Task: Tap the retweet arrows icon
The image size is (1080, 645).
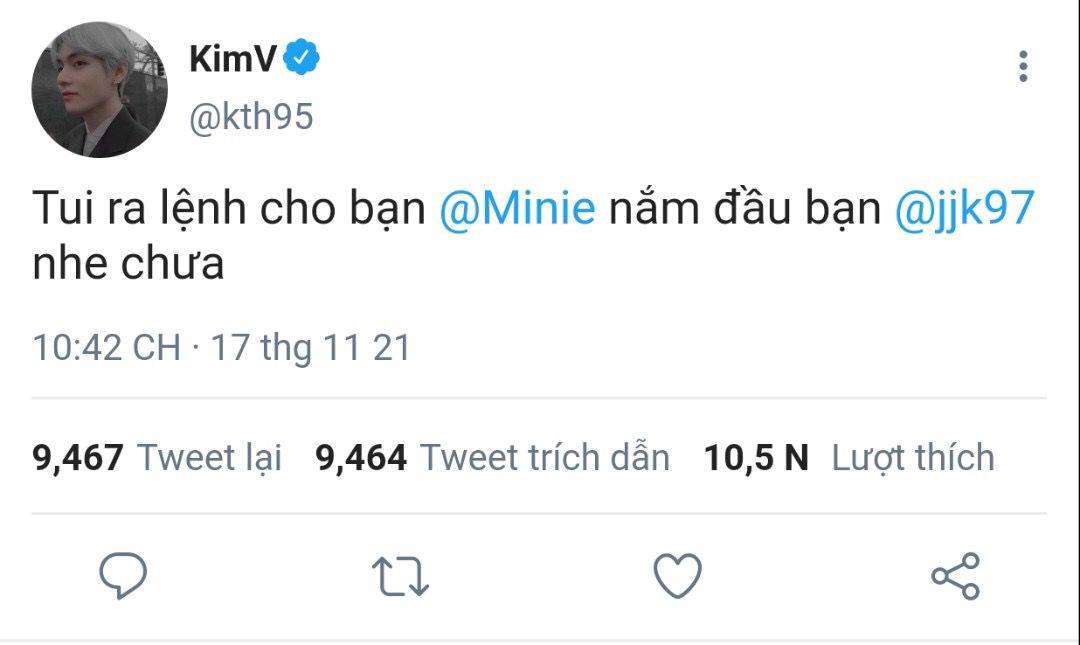Action: pos(400,576)
